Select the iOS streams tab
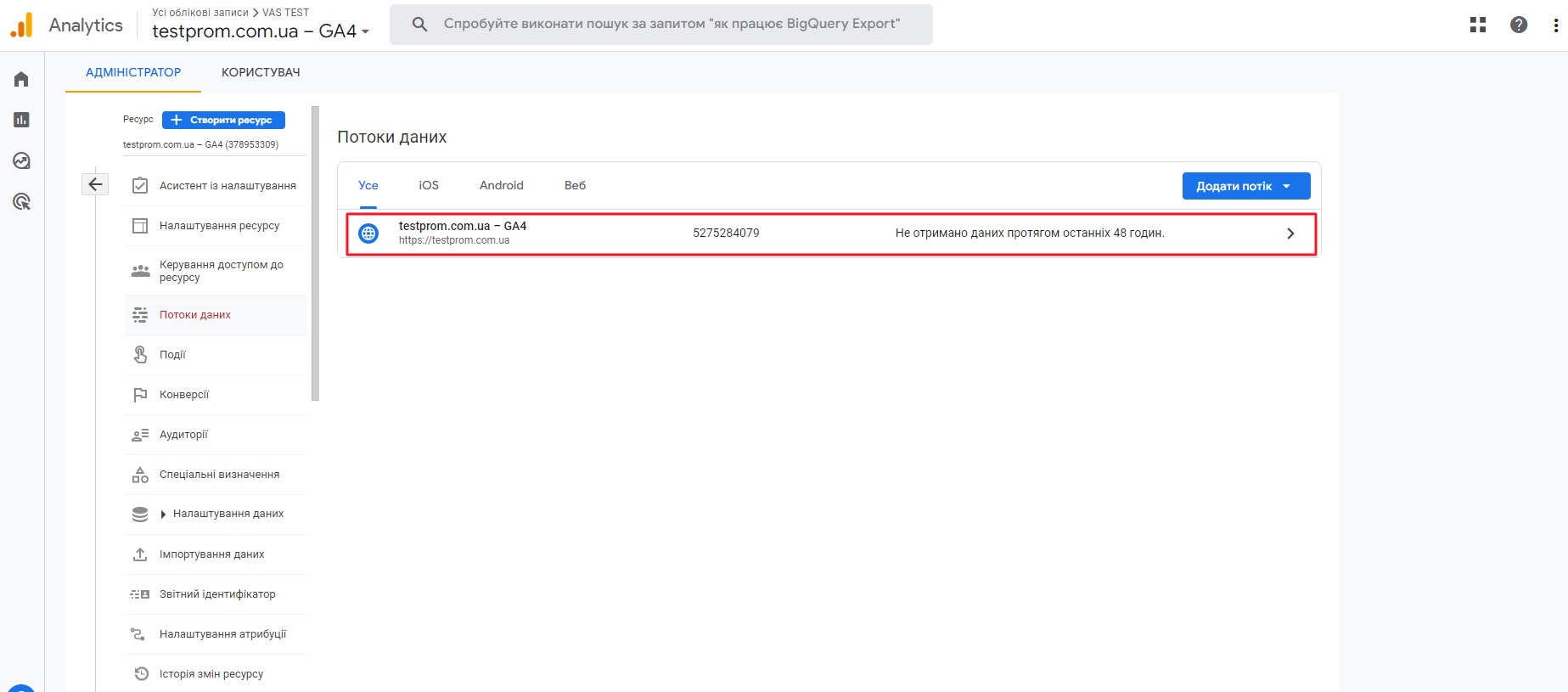 [429, 185]
